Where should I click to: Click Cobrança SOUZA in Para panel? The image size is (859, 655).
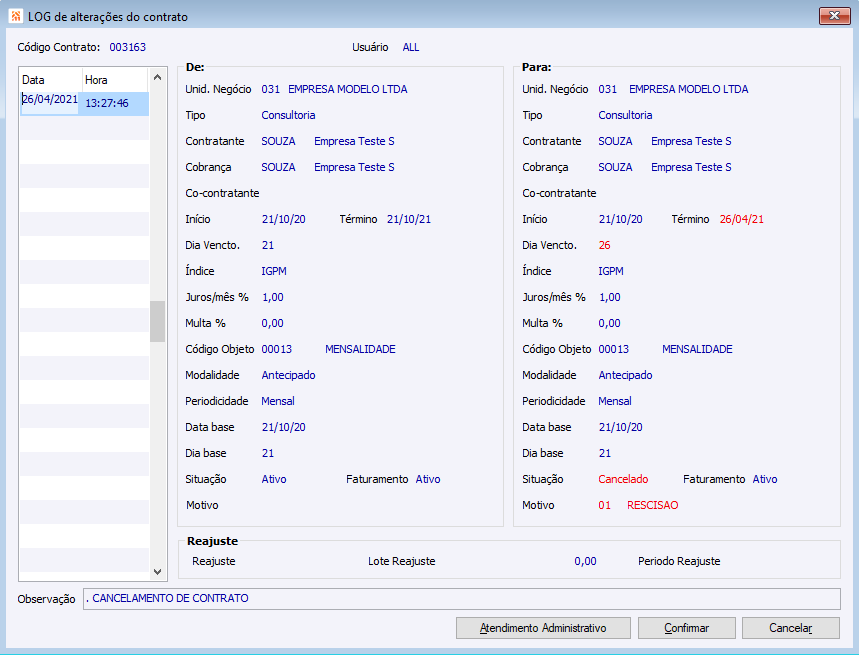615,167
